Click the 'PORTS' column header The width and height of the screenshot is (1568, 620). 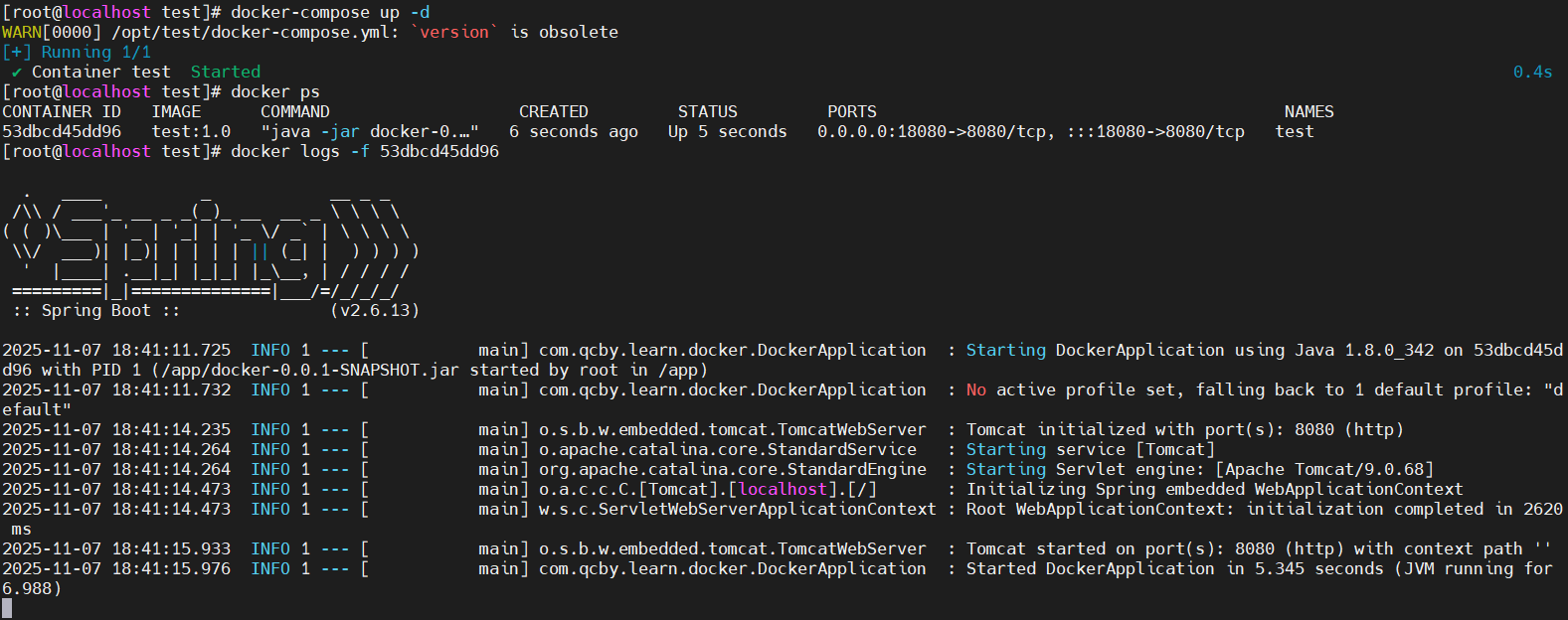pyautogui.click(x=852, y=111)
